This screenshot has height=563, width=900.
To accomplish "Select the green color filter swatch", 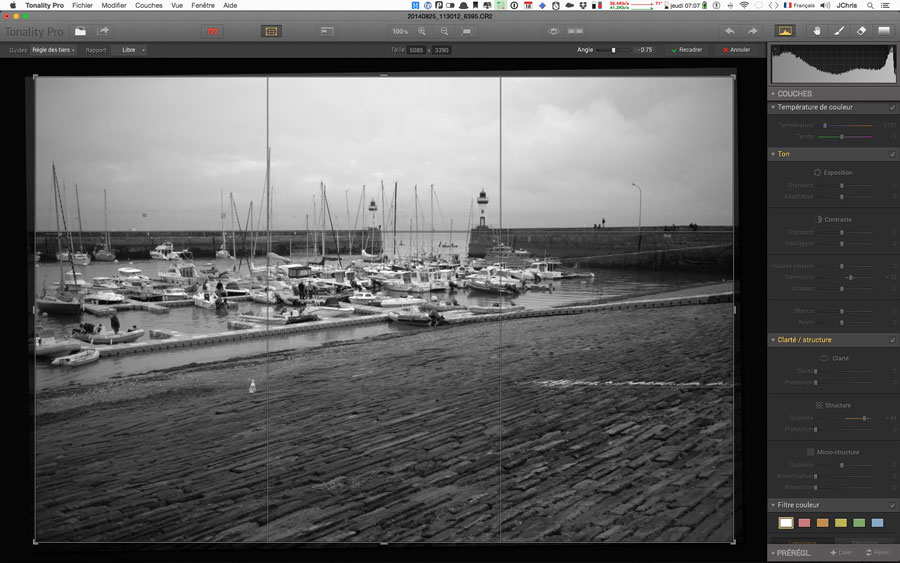I will click(x=859, y=523).
